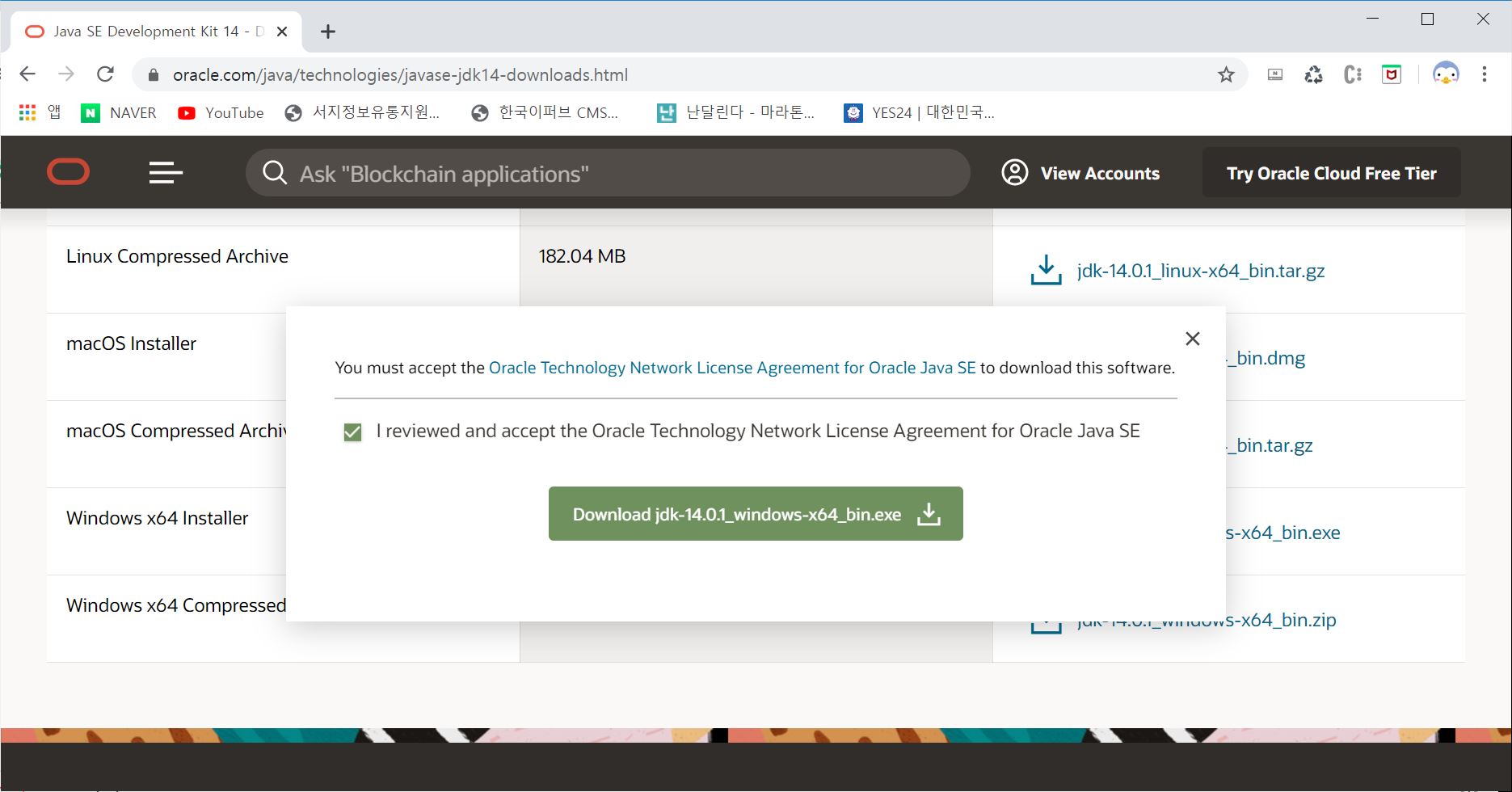
Task: Click the View Accounts user icon
Action: 1015,173
